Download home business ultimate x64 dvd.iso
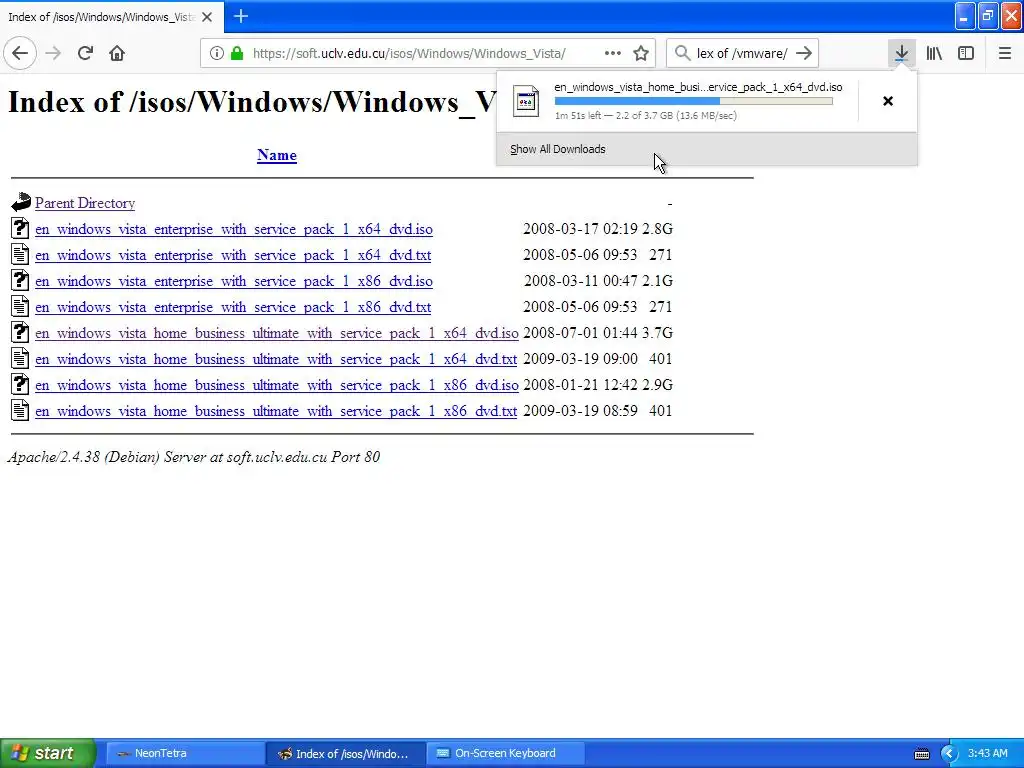Image resolution: width=1024 pixels, height=768 pixels. (x=277, y=333)
